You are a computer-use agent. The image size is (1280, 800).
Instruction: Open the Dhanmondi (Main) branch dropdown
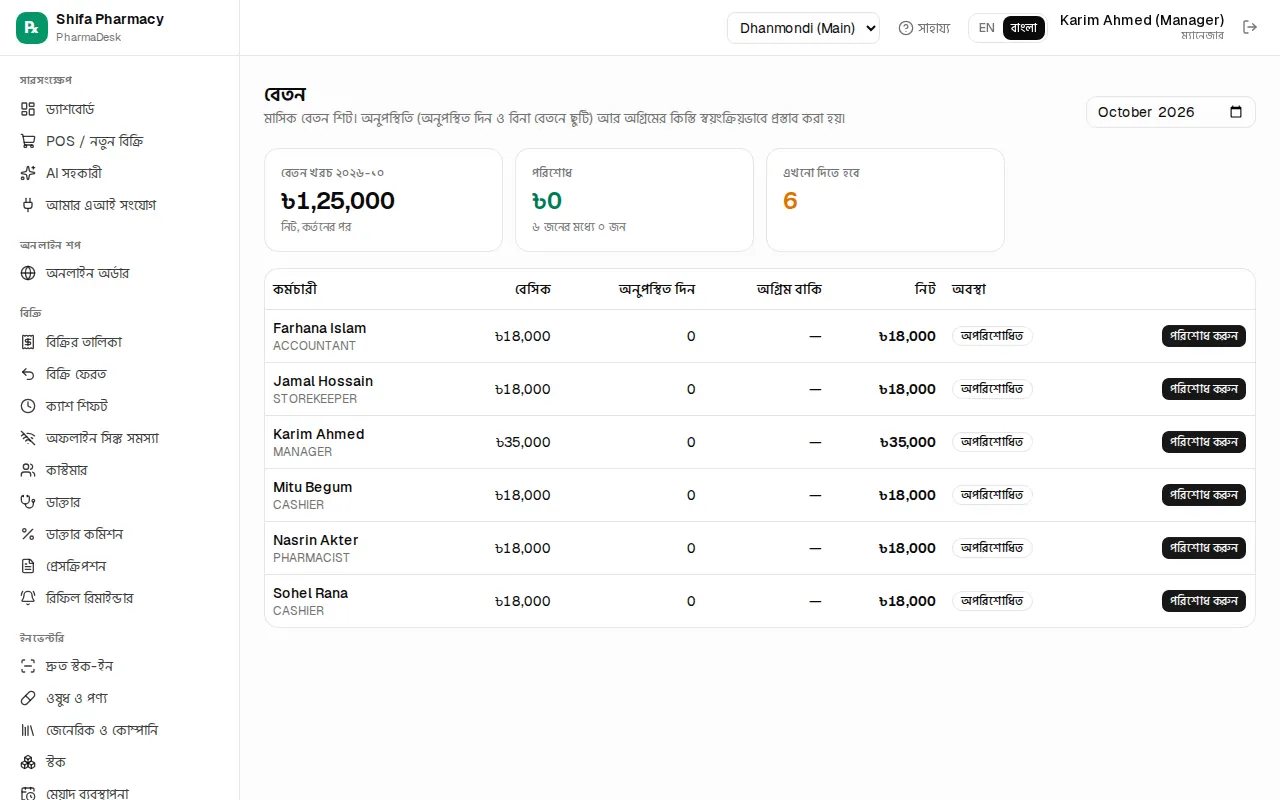[x=803, y=28]
